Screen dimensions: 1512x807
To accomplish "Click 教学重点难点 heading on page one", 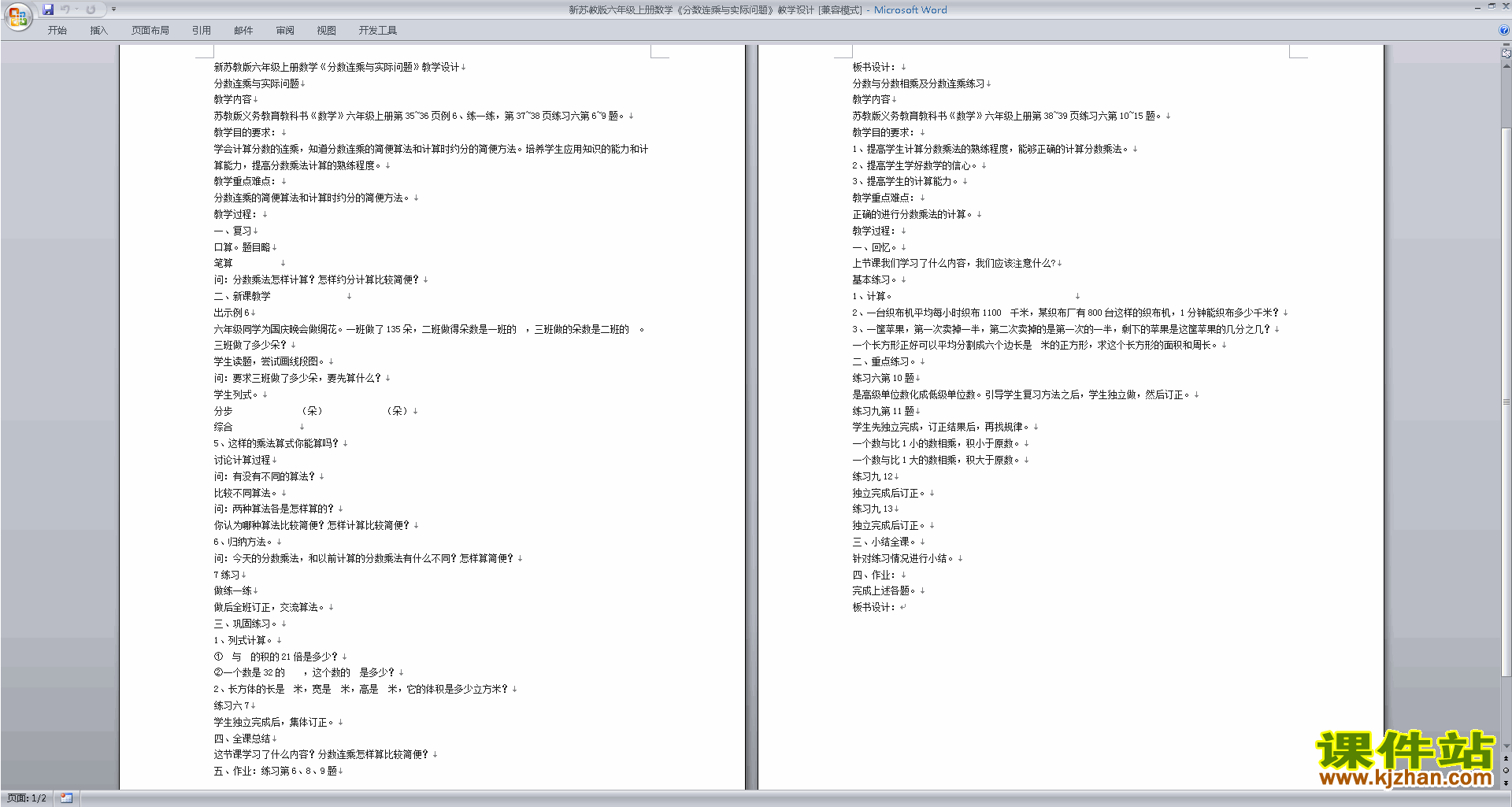I will [x=245, y=182].
